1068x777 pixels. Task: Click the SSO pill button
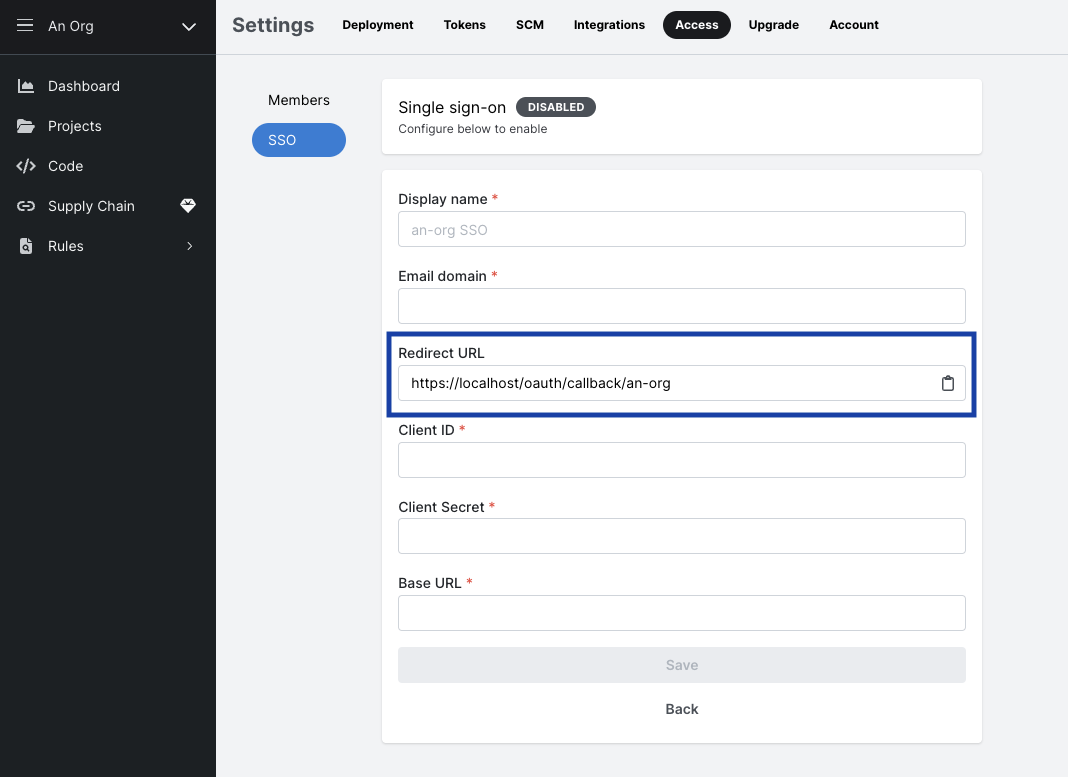click(298, 140)
